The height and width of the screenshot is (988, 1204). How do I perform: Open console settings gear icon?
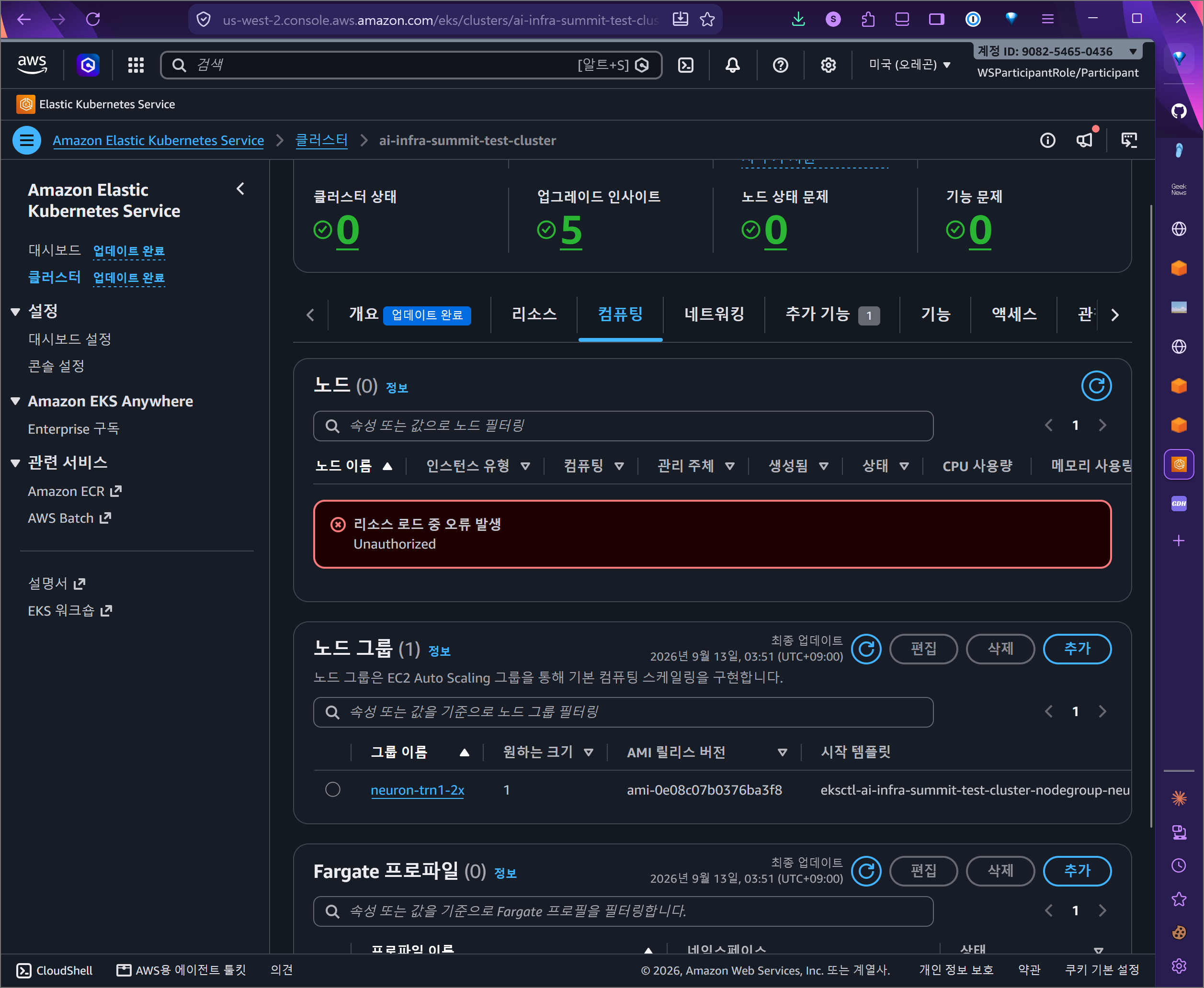pyautogui.click(x=828, y=65)
